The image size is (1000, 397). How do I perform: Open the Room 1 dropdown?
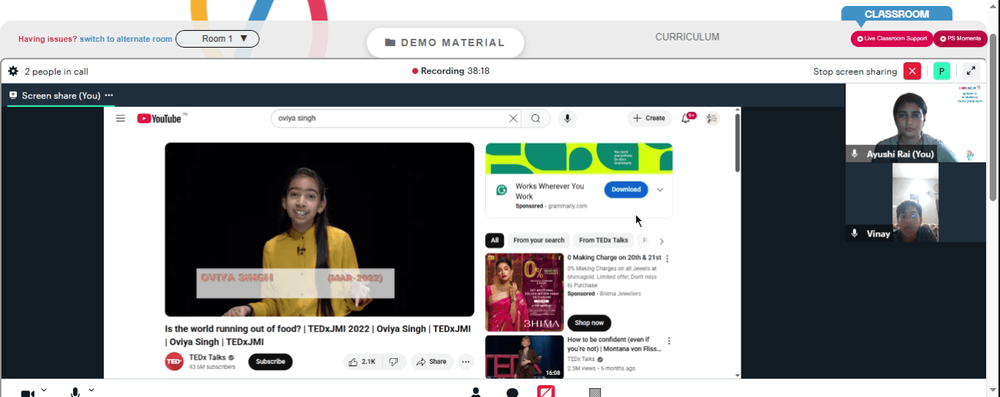pyautogui.click(x=217, y=39)
